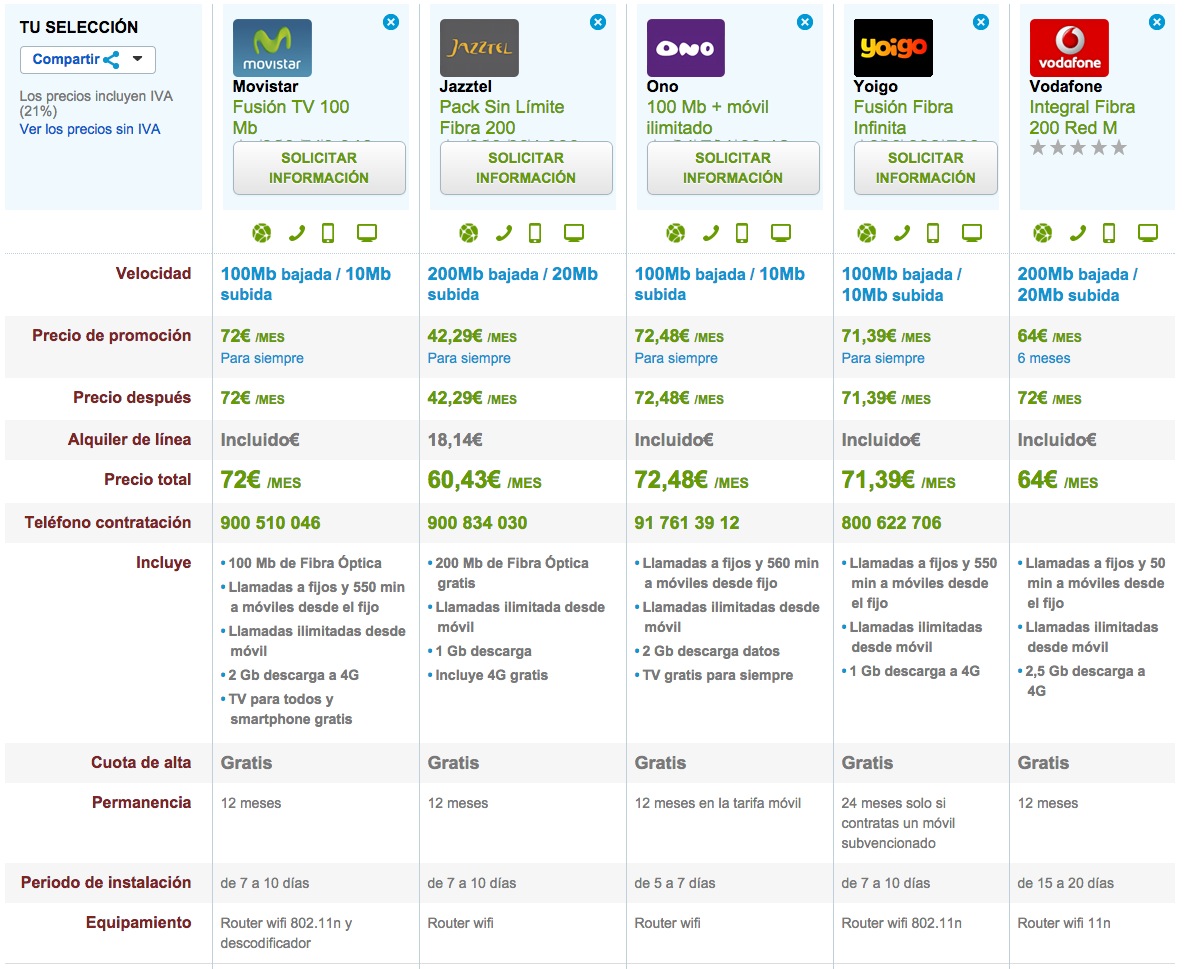Image resolution: width=1186 pixels, height=969 pixels.
Task: Click Vodafone's landline phone icon
Action: coord(1077,233)
